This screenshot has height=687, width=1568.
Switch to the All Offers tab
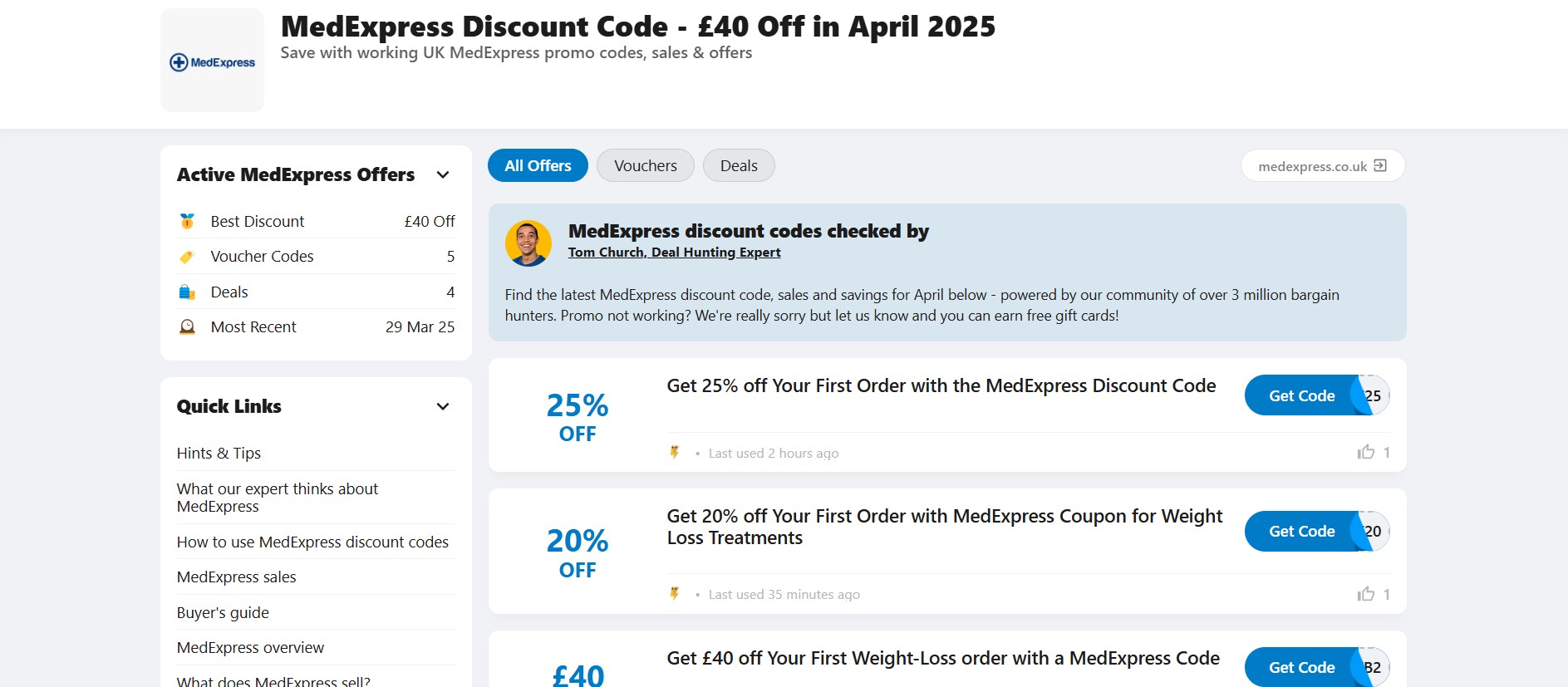537,165
